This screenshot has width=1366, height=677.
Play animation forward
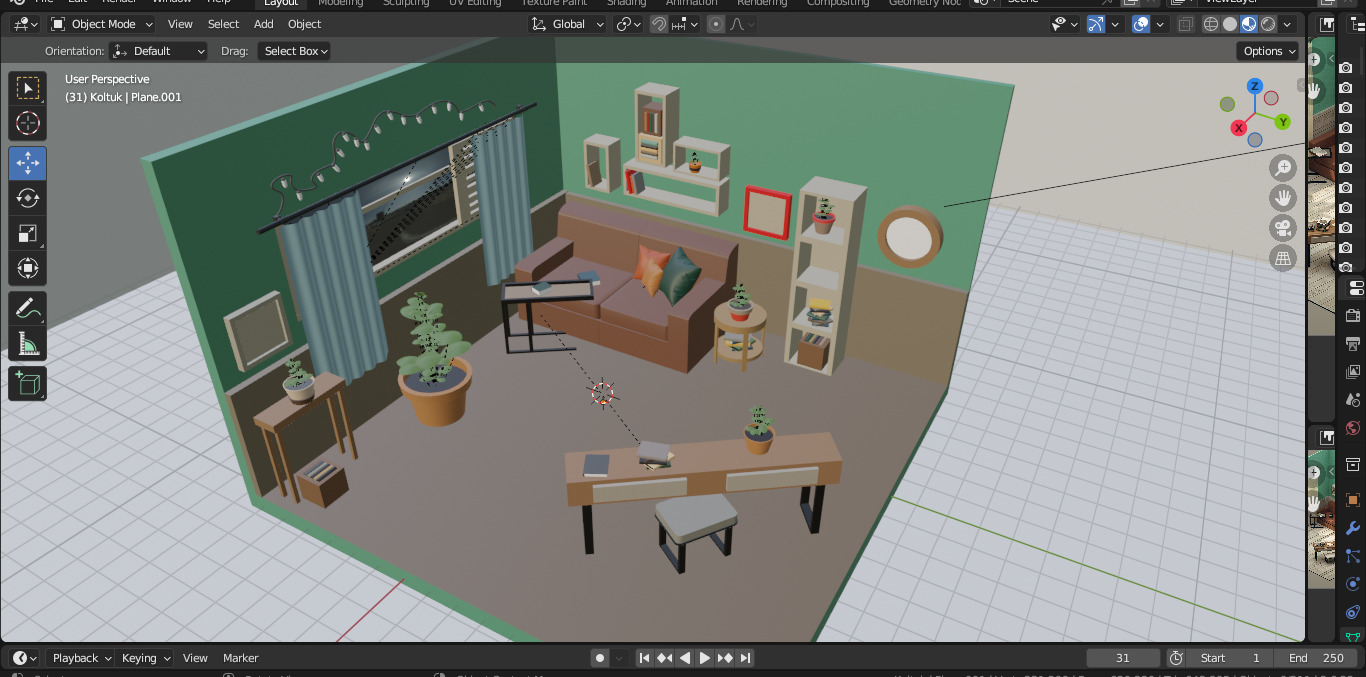705,658
